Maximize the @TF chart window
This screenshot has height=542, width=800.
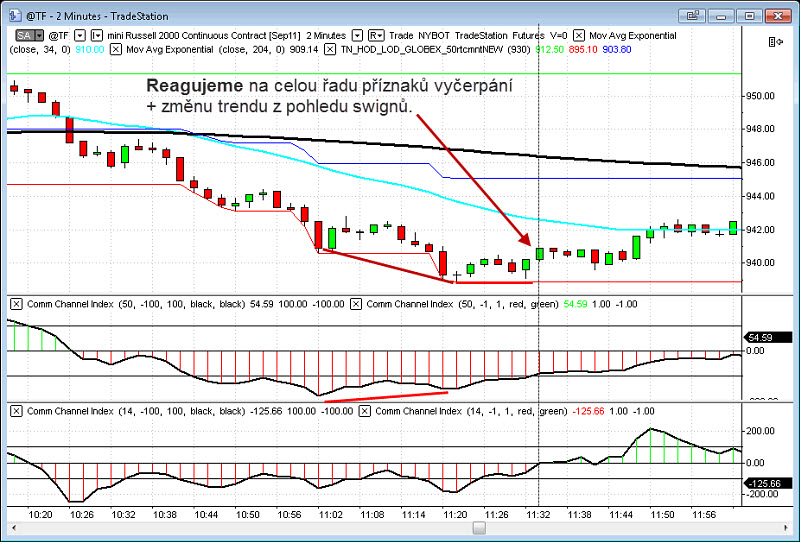(749, 16)
